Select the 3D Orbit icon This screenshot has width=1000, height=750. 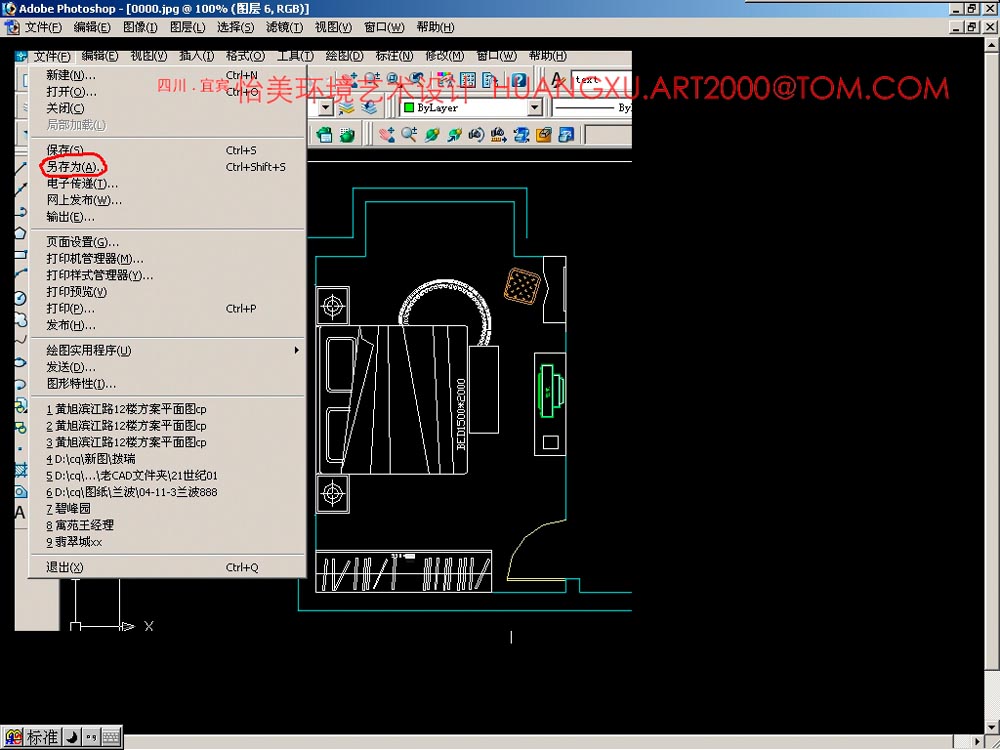tap(432, 135)
